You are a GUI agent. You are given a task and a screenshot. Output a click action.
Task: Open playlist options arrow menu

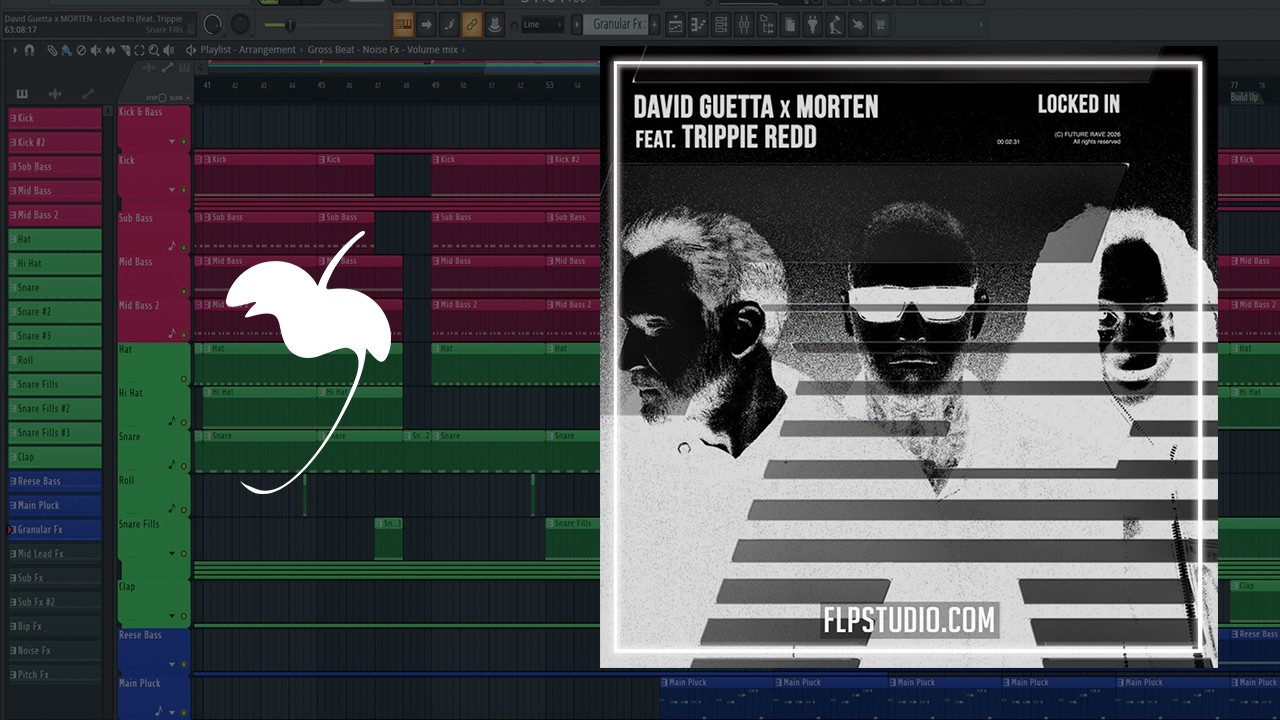(x=15, y=49)
